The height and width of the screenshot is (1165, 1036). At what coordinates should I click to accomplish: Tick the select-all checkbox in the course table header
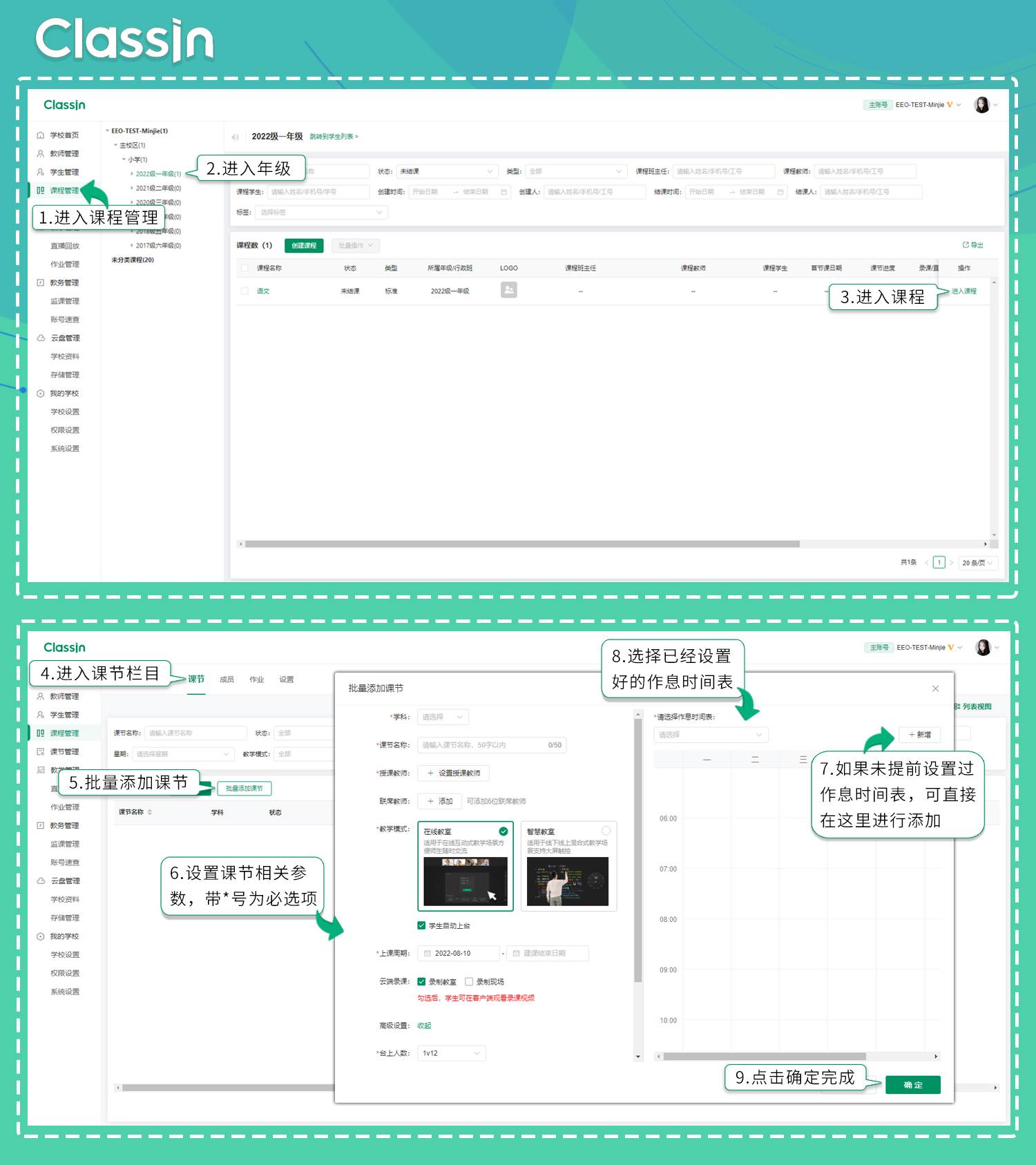click(x=244, y=268)
